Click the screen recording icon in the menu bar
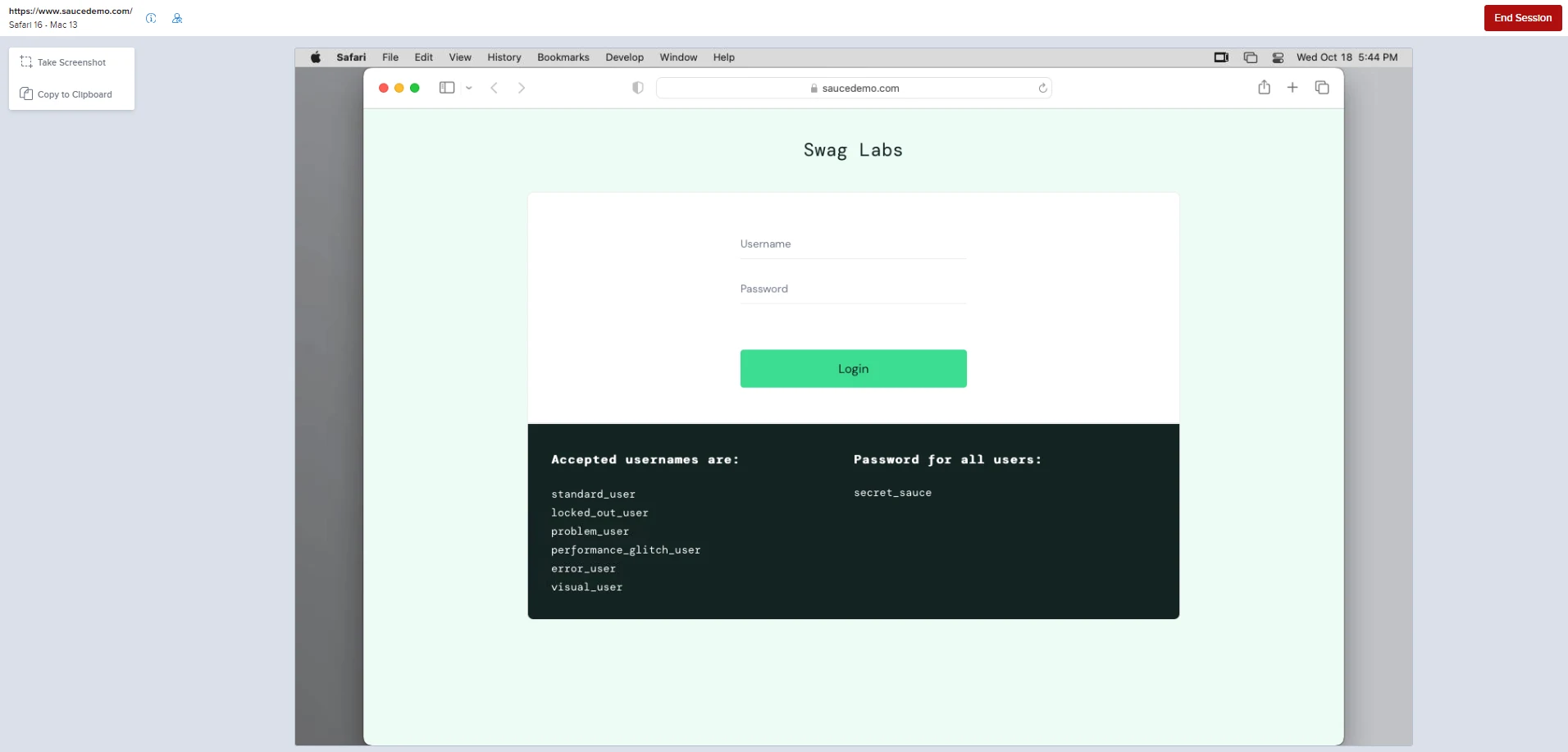Screen dimensions: 1568x752 (x=1221, y=57)
